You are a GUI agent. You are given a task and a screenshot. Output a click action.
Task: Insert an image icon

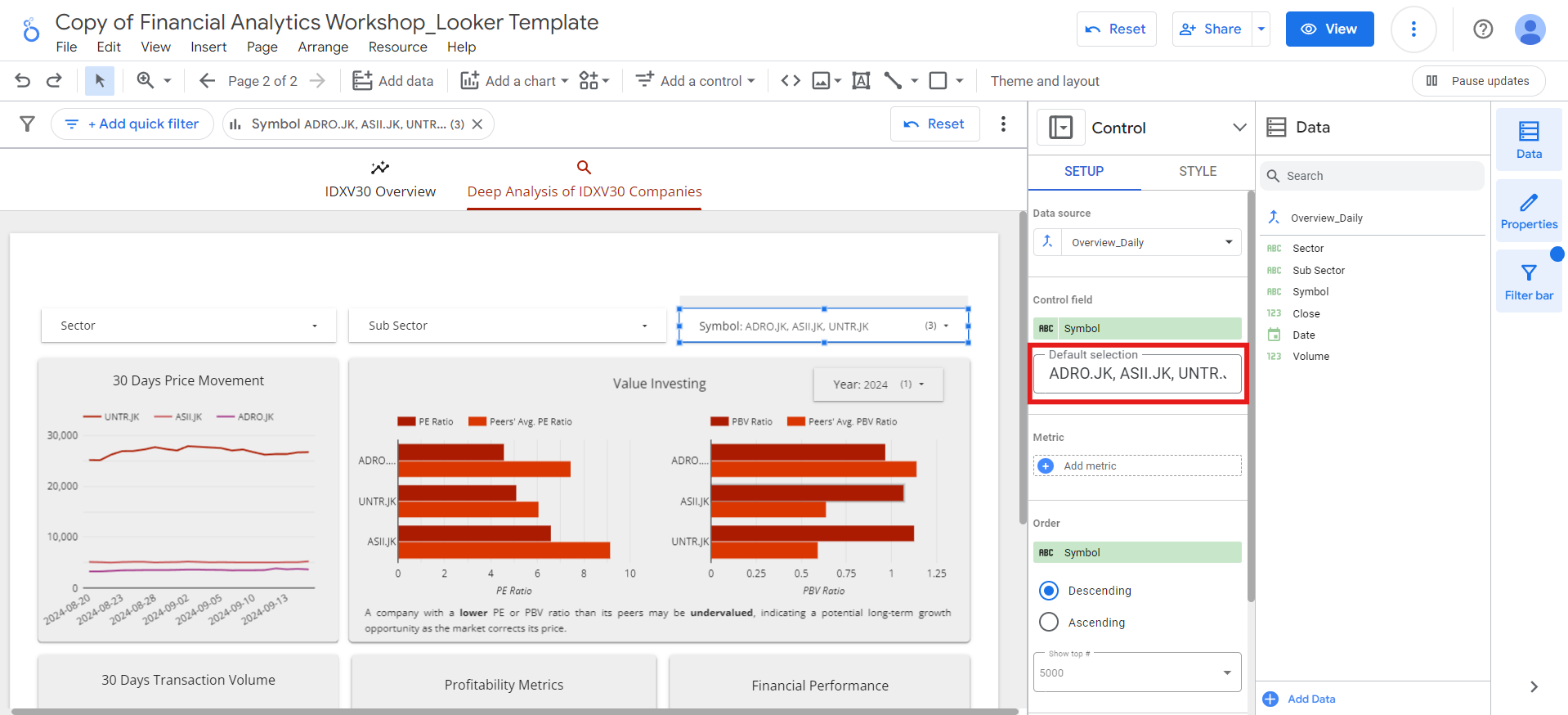(822, 80)
